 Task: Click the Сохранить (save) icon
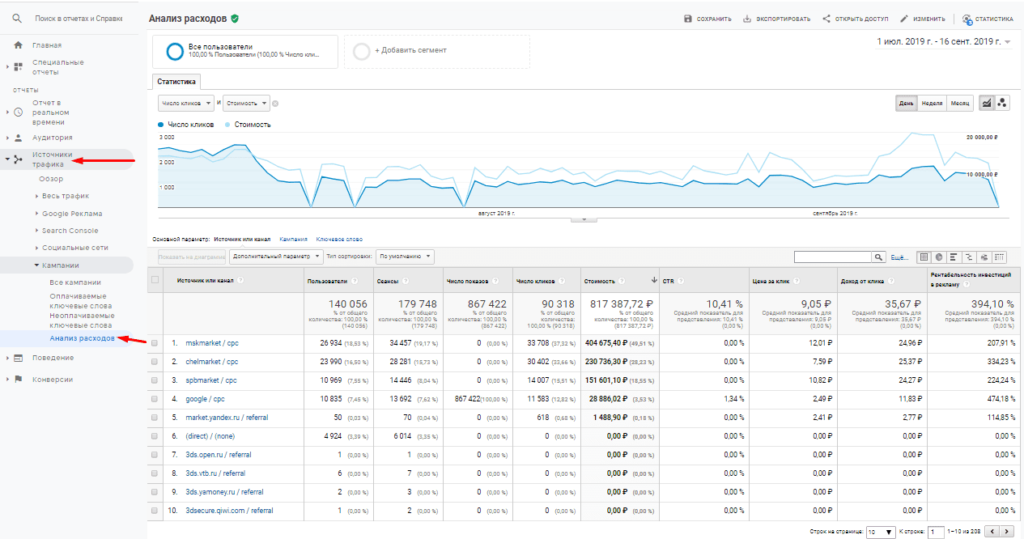(x=688, y=19)
